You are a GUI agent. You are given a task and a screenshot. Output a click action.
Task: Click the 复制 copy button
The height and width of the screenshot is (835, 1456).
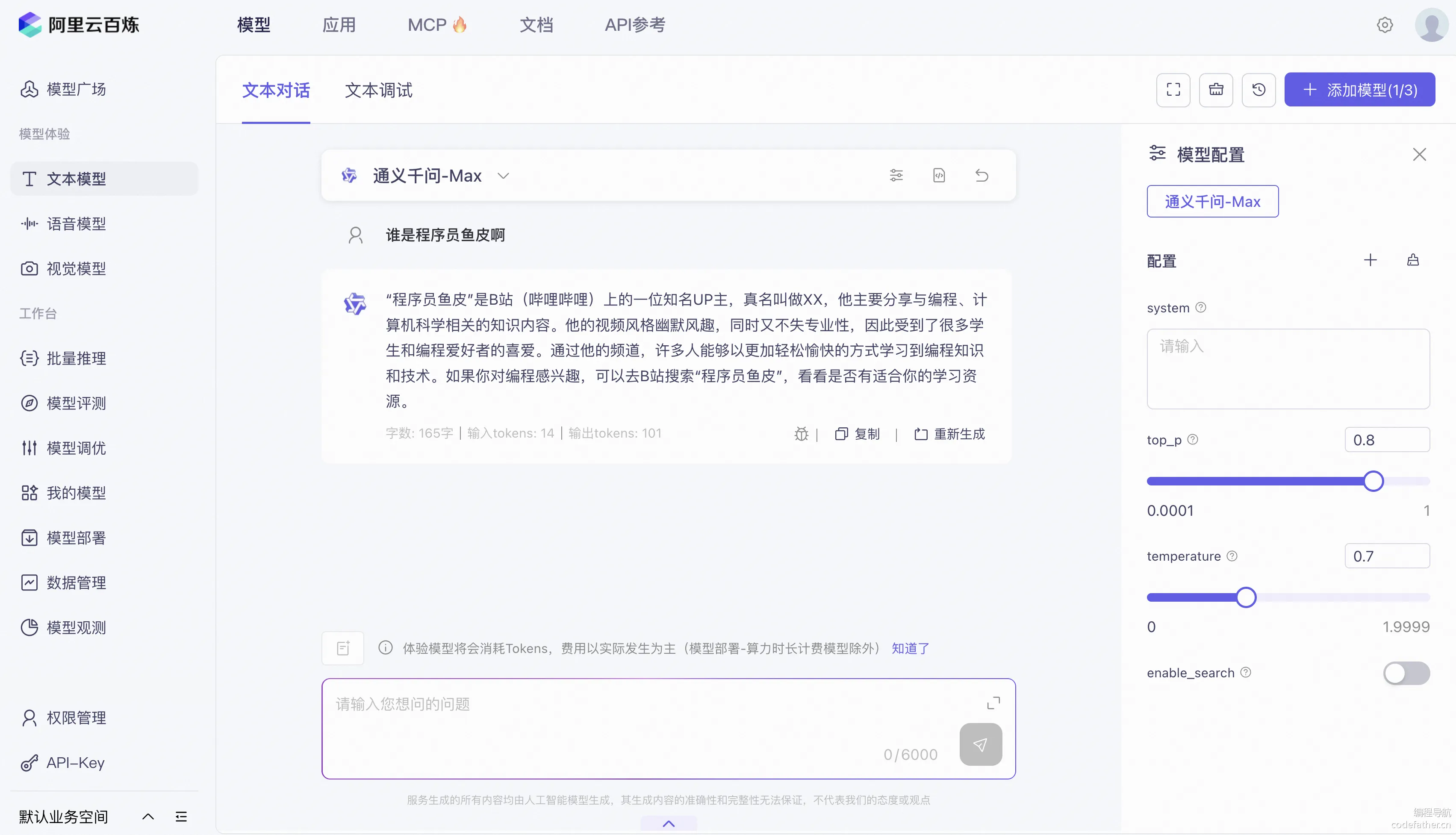point(857,434)
